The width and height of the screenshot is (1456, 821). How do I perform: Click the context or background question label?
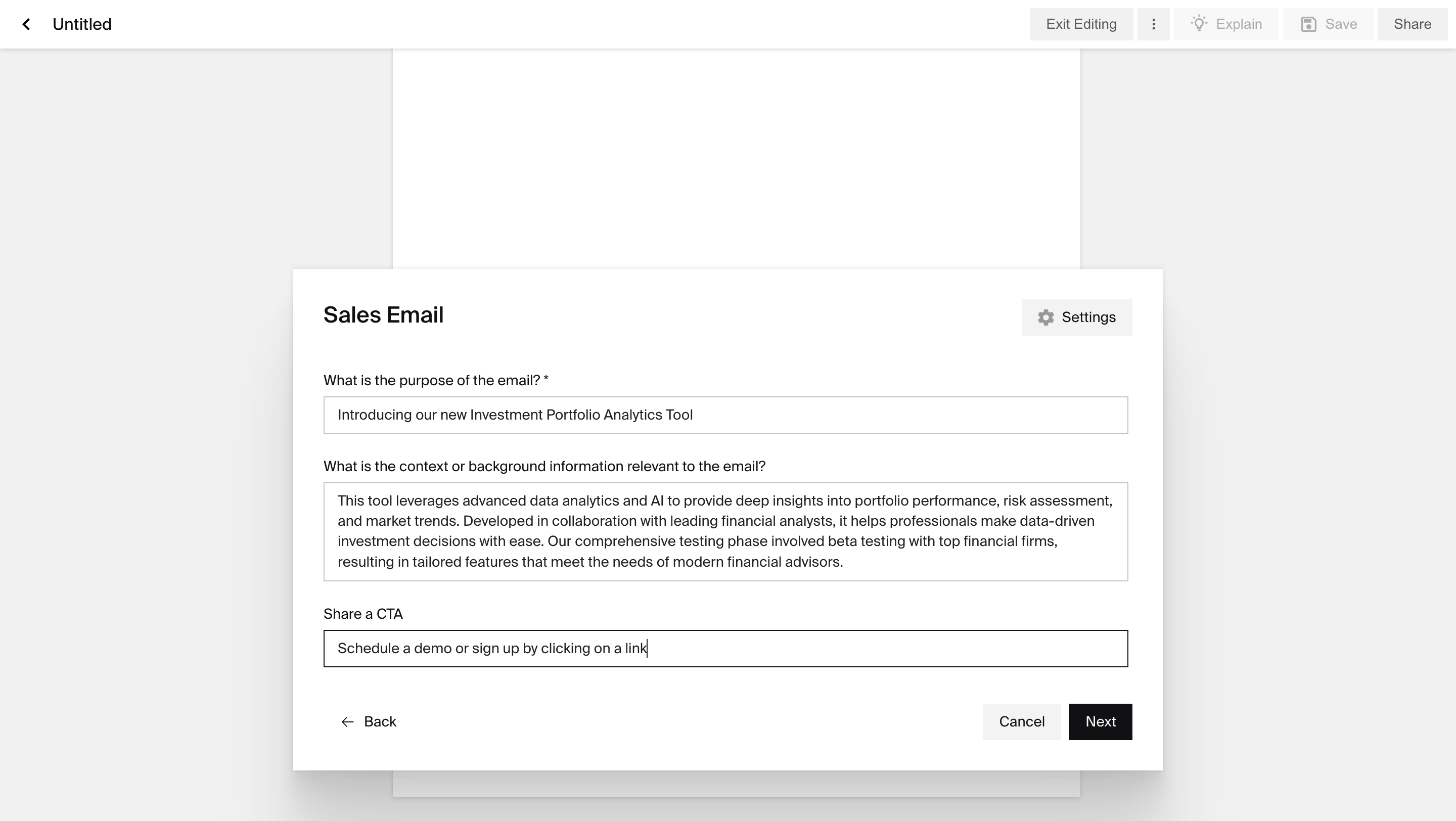point(544,467)
